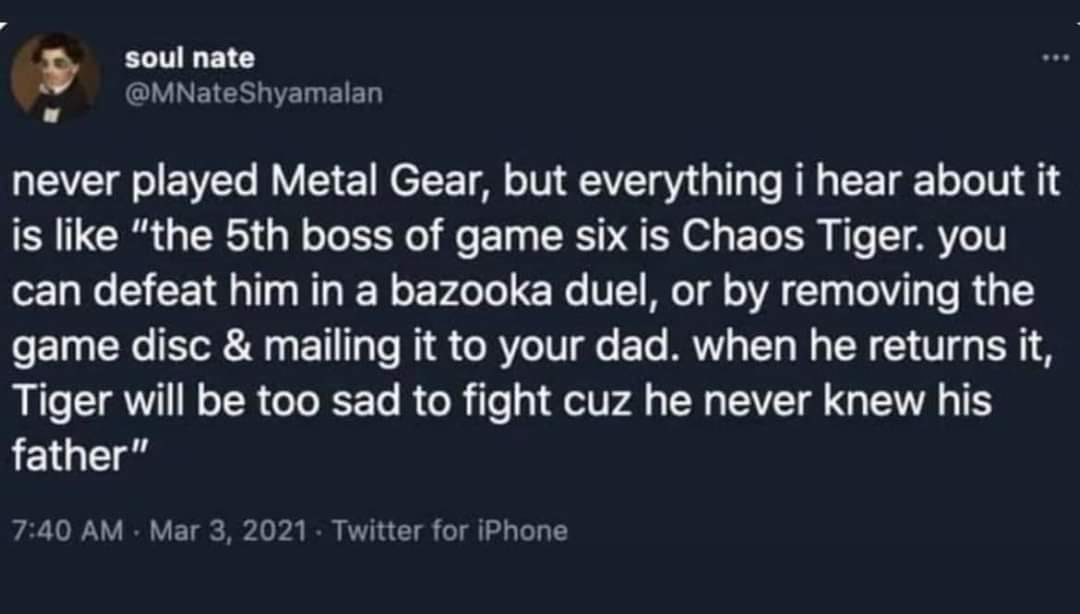Visit the @MNateShyamalan handle

click(253, 93)
